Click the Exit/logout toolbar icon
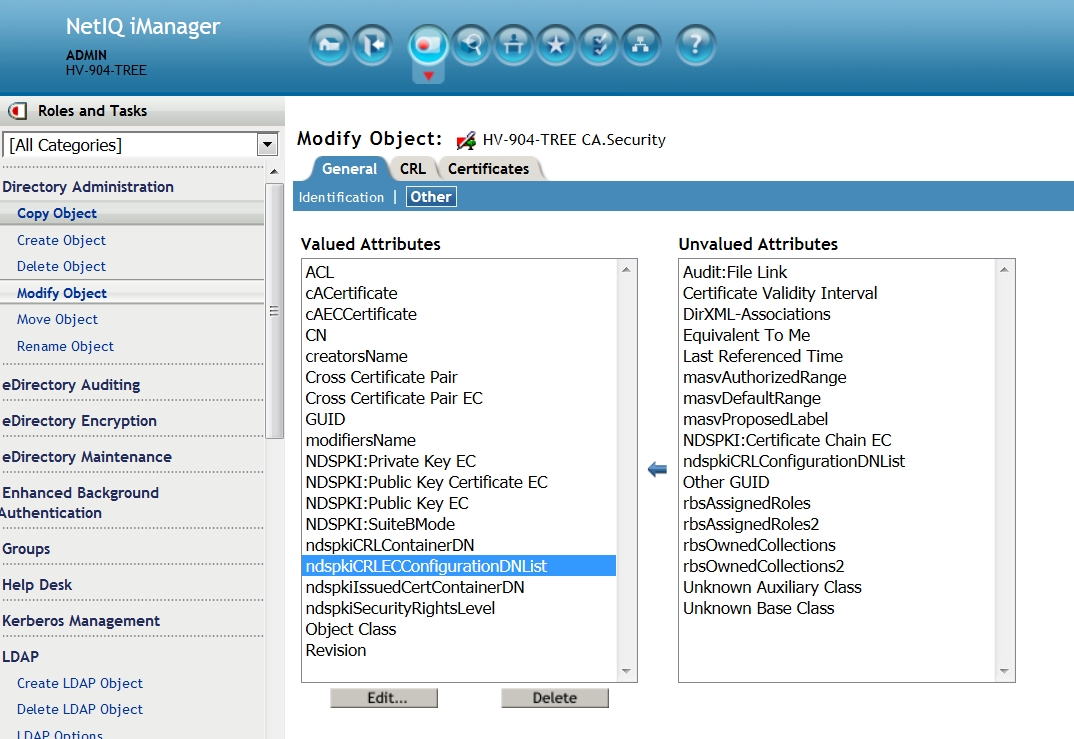 372,45
